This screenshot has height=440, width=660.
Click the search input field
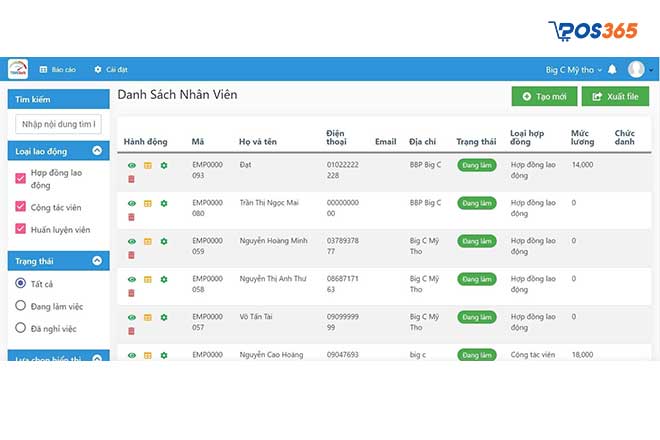(58, 124)
